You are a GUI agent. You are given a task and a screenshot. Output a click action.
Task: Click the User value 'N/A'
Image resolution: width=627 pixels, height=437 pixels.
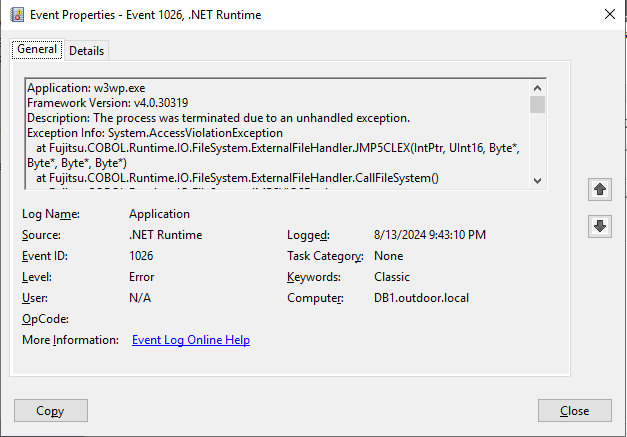pyautogui.click(x=140, y=298)
